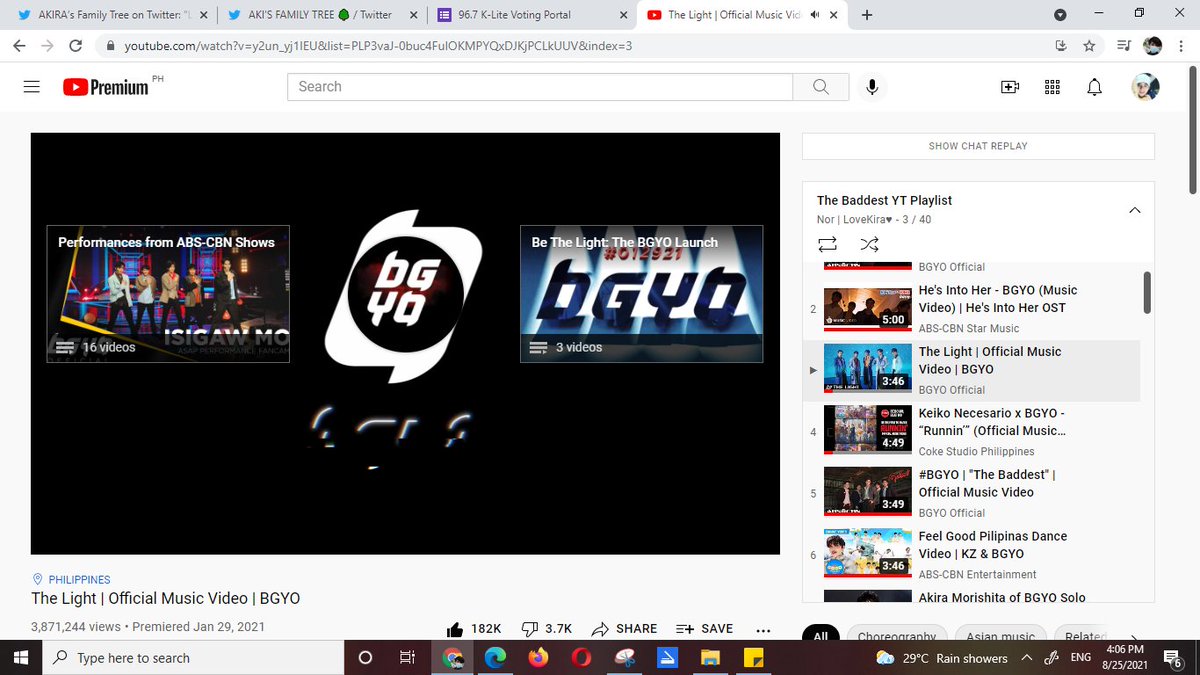Bookmark this page with star icon

1090,46
